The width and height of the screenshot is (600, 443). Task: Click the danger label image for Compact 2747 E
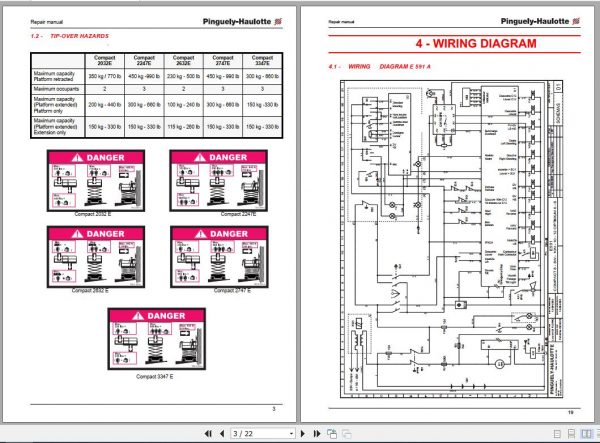pos(219,257)
